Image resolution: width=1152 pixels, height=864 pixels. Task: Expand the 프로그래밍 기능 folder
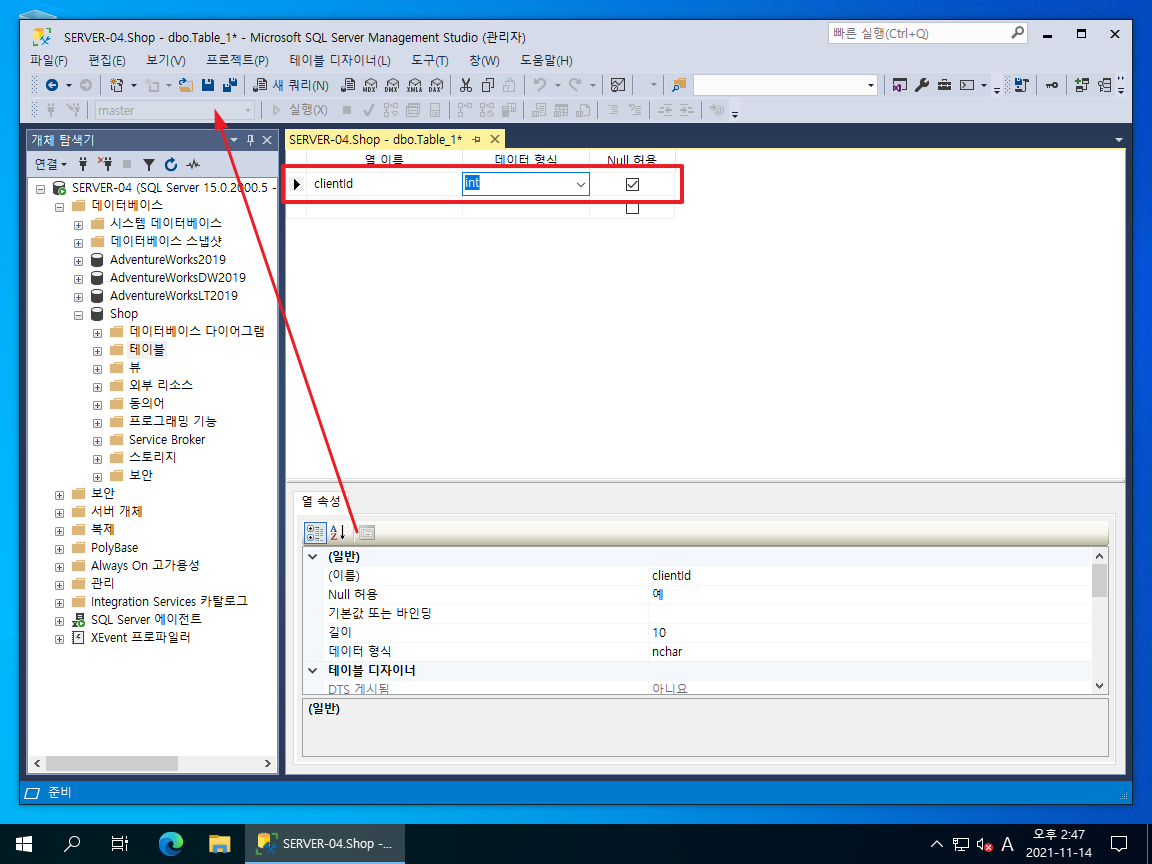(97, 423)
